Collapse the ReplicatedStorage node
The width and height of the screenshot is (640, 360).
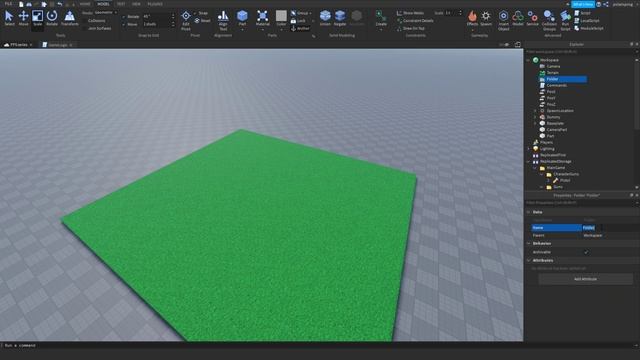click(528, 162)
